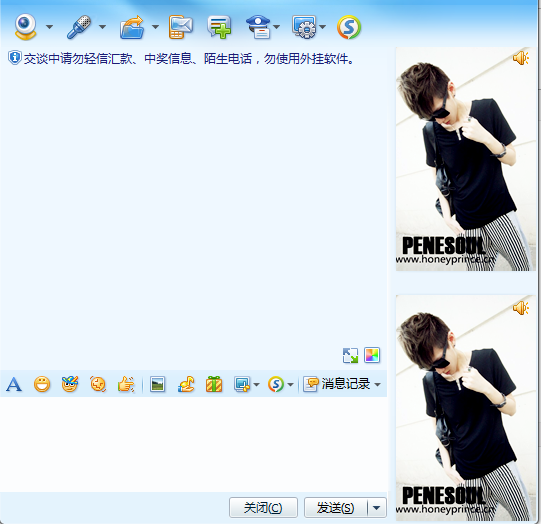Image resolution: width=541 pixels, height=524 pixels.
Task: Open Soso search icon in input toolbar
Action: click(x=276, y=384)
